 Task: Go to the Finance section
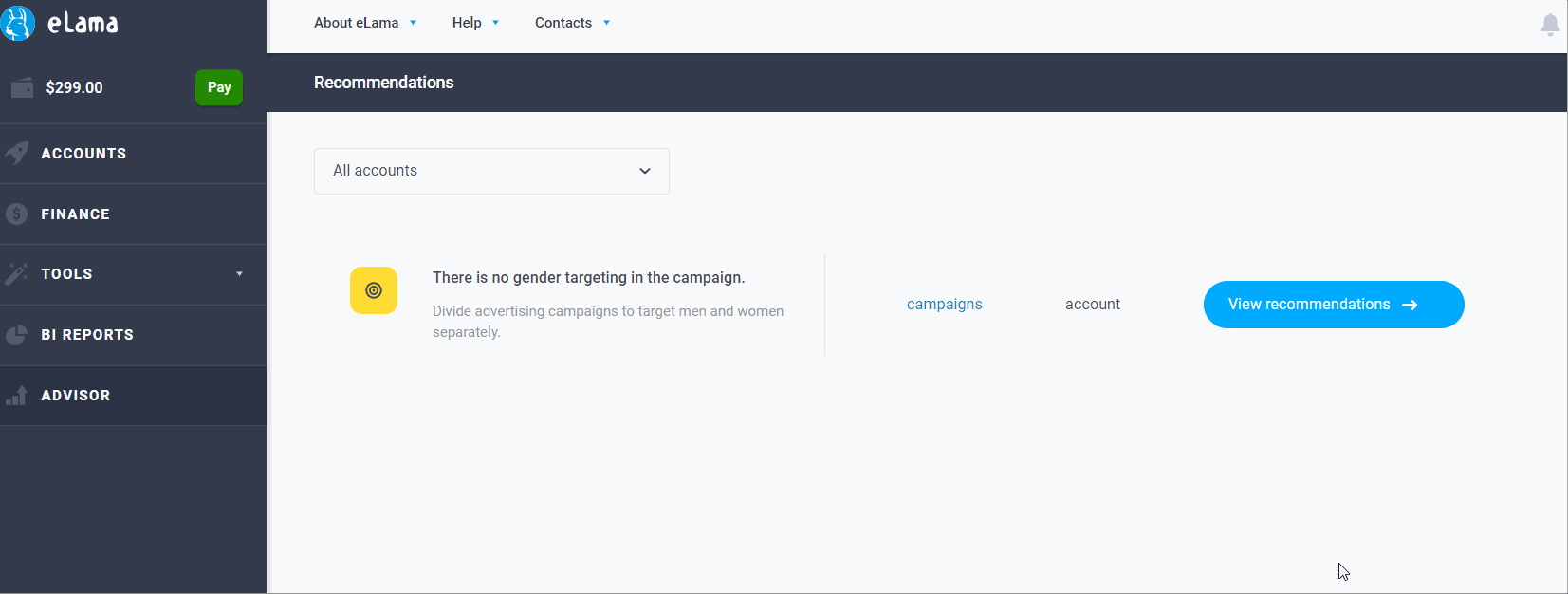pos(133,214)
